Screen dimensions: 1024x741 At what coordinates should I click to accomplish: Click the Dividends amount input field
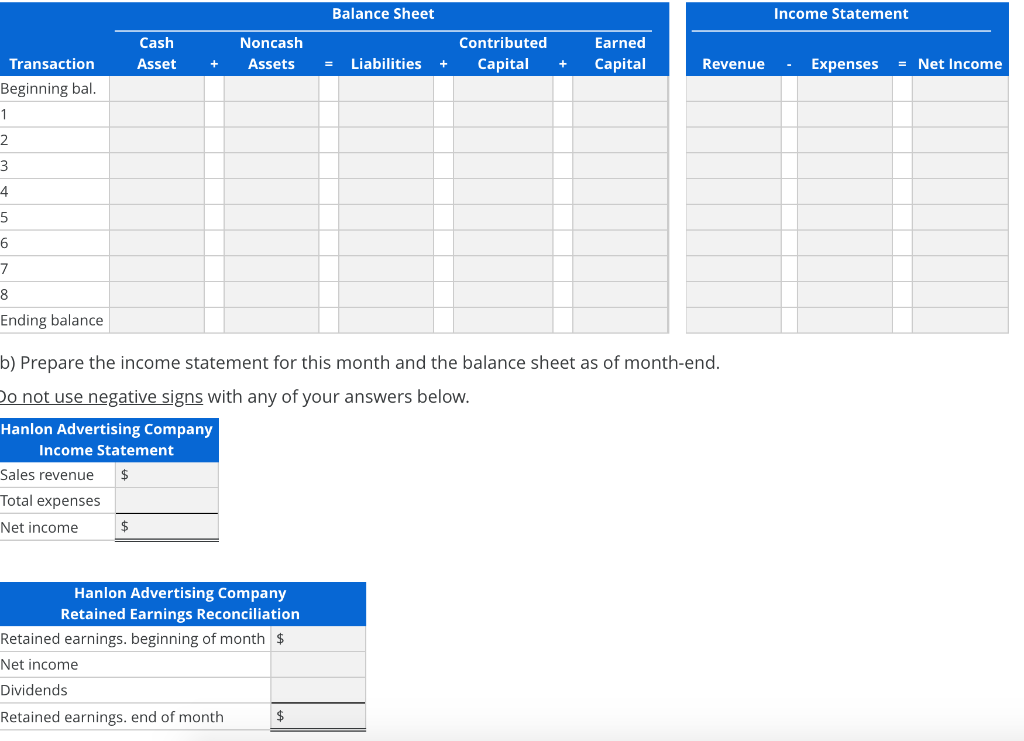tap(318, 690)
